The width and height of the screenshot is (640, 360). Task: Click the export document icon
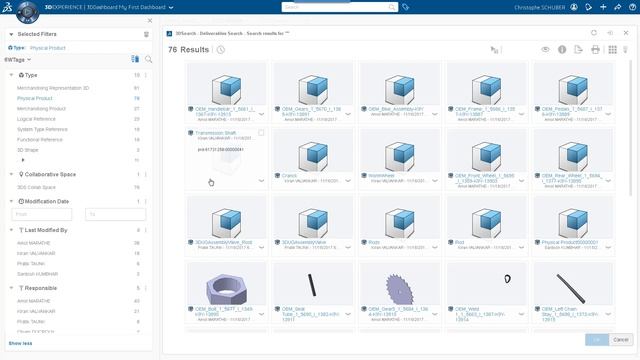click(x=578, y=49)
